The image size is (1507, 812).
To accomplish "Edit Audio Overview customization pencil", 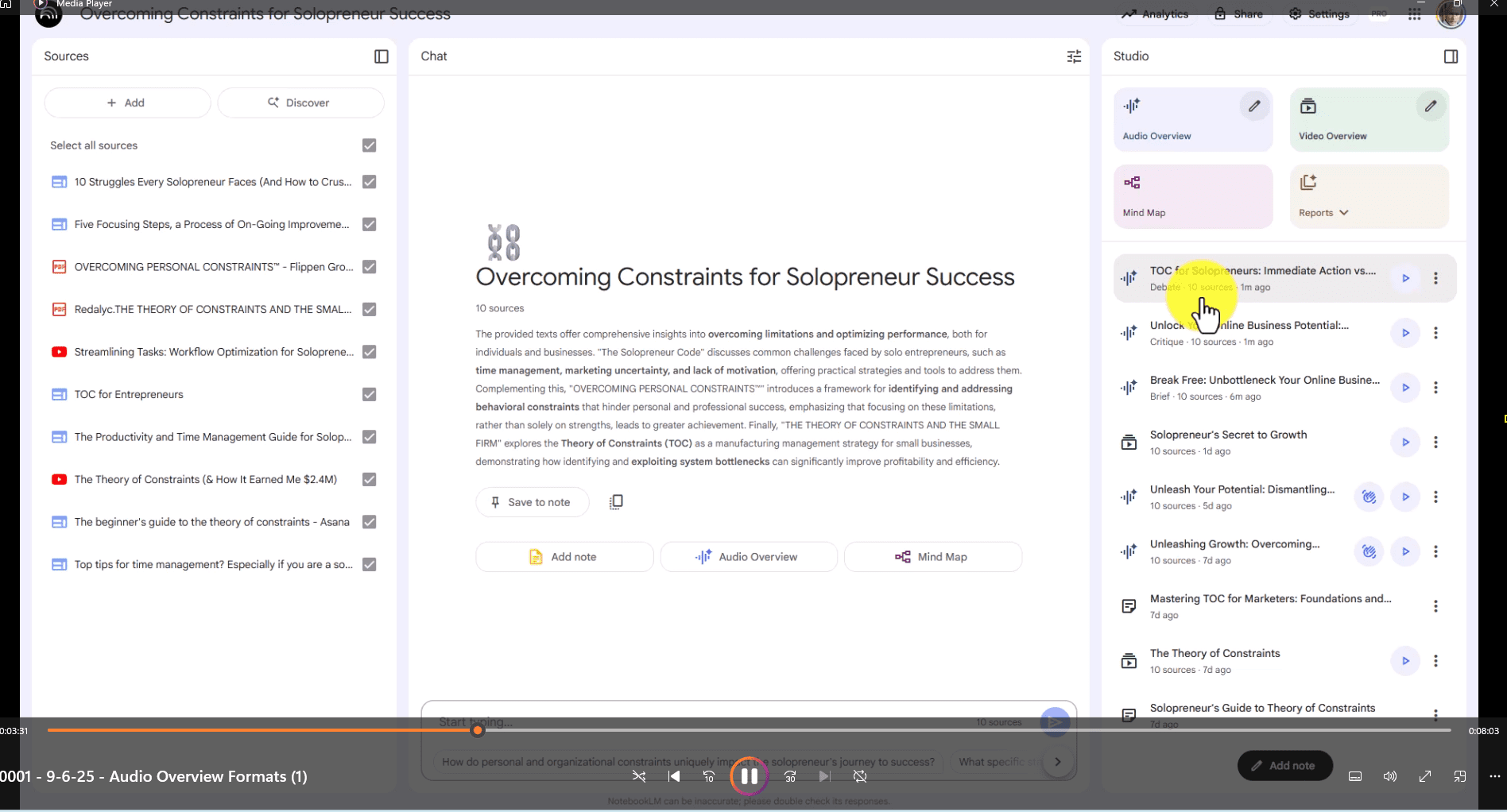I will [x=1254, y=106].
